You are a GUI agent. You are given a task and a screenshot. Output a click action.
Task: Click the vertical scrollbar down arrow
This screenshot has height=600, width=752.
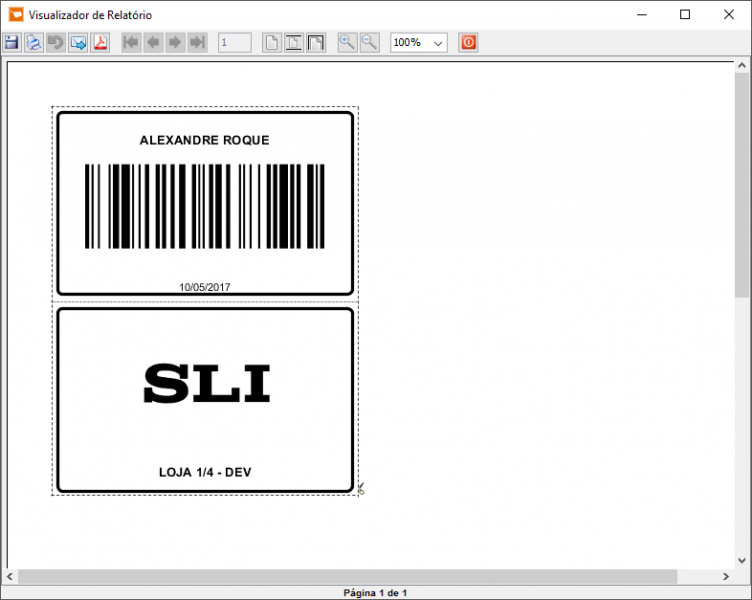[741, 561]
